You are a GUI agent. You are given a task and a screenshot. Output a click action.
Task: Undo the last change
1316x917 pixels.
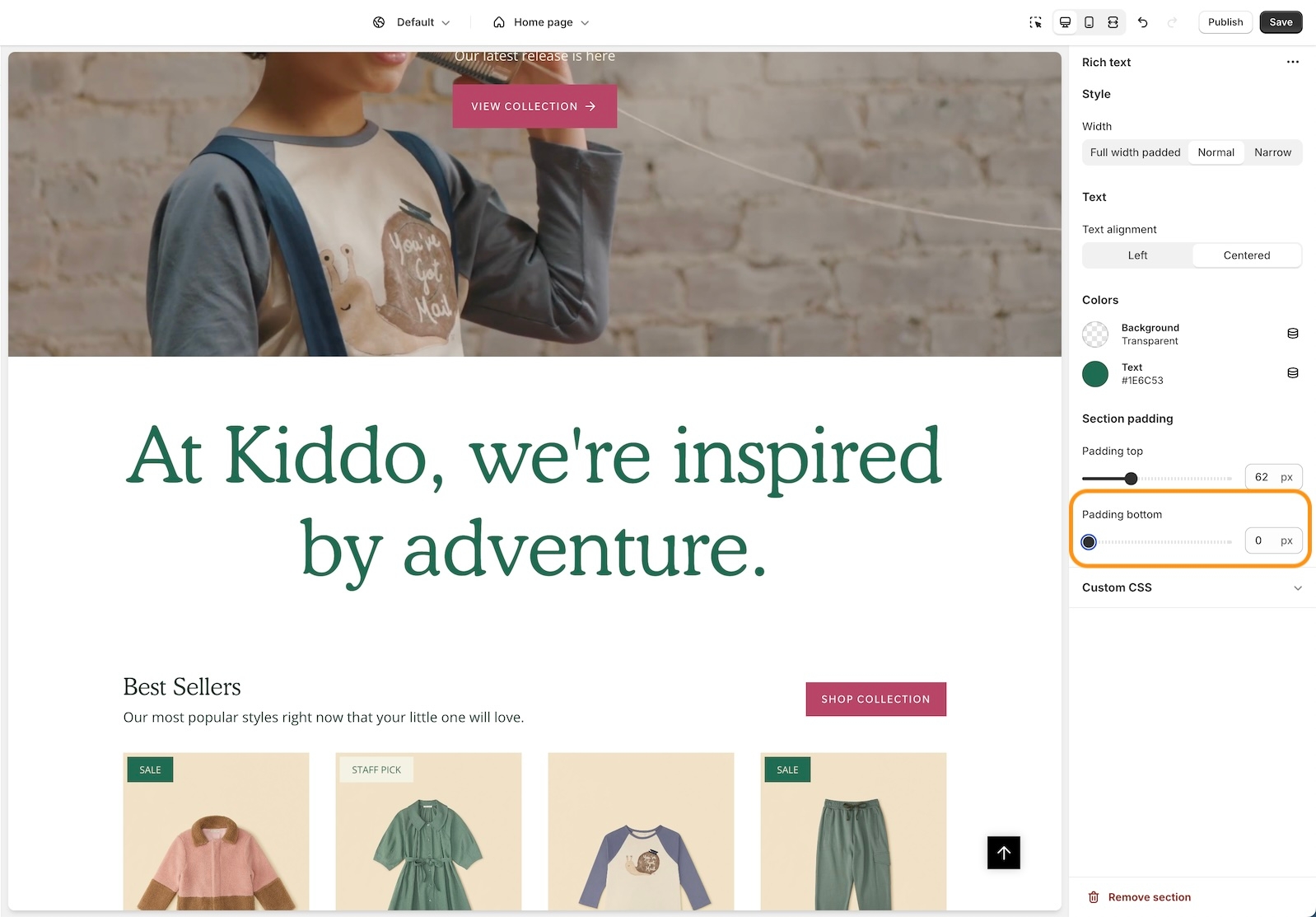(x=1142, y=22)
